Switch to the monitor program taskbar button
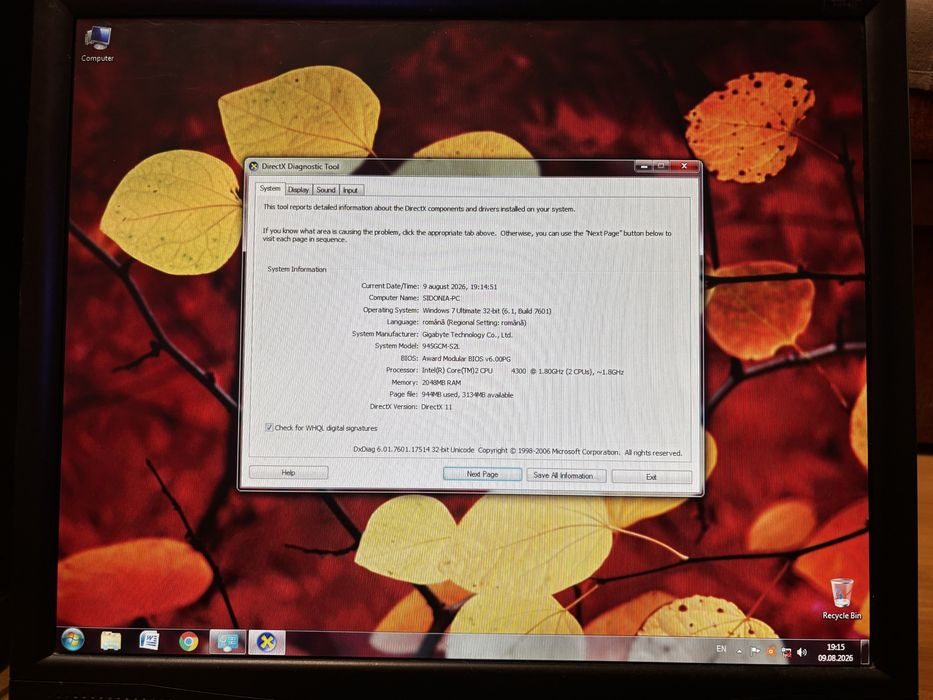The width and height of the screenshot is (933, 700). (228, 642)
